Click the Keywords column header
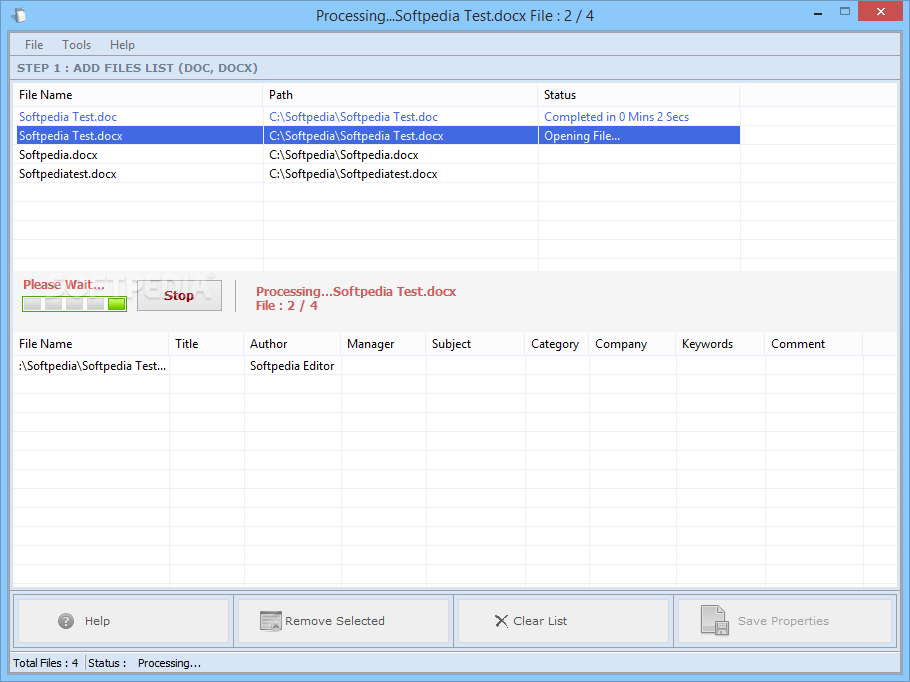 coord(720,344)
